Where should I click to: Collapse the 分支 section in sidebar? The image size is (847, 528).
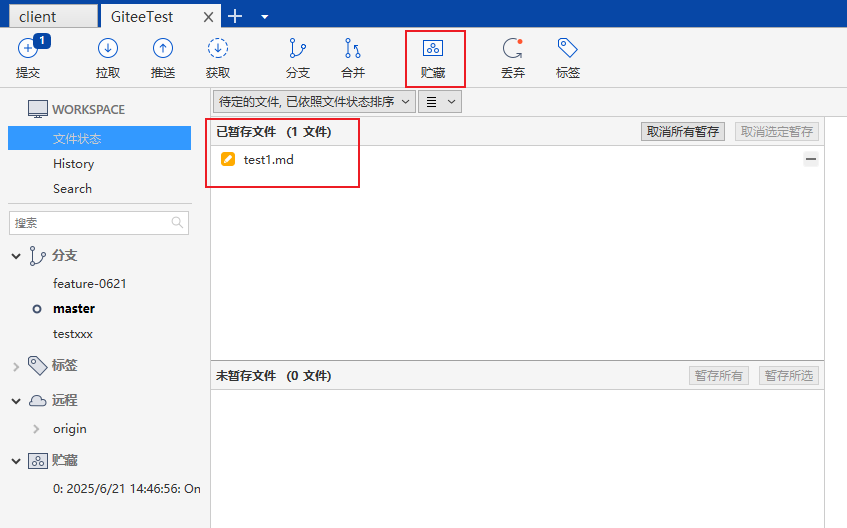(x=16, y=256)
